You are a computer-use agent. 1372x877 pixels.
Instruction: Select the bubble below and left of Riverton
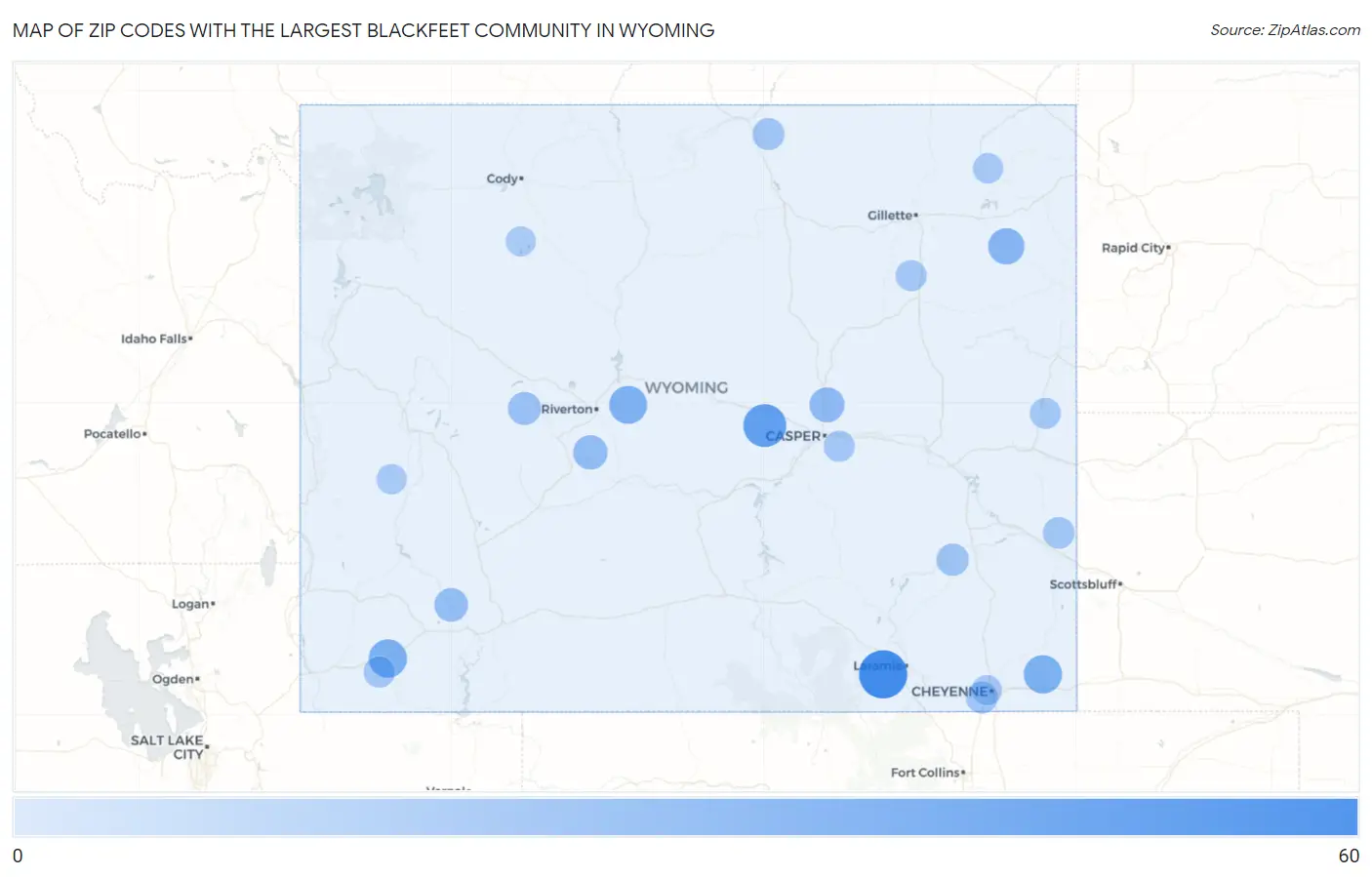(589, 453)
